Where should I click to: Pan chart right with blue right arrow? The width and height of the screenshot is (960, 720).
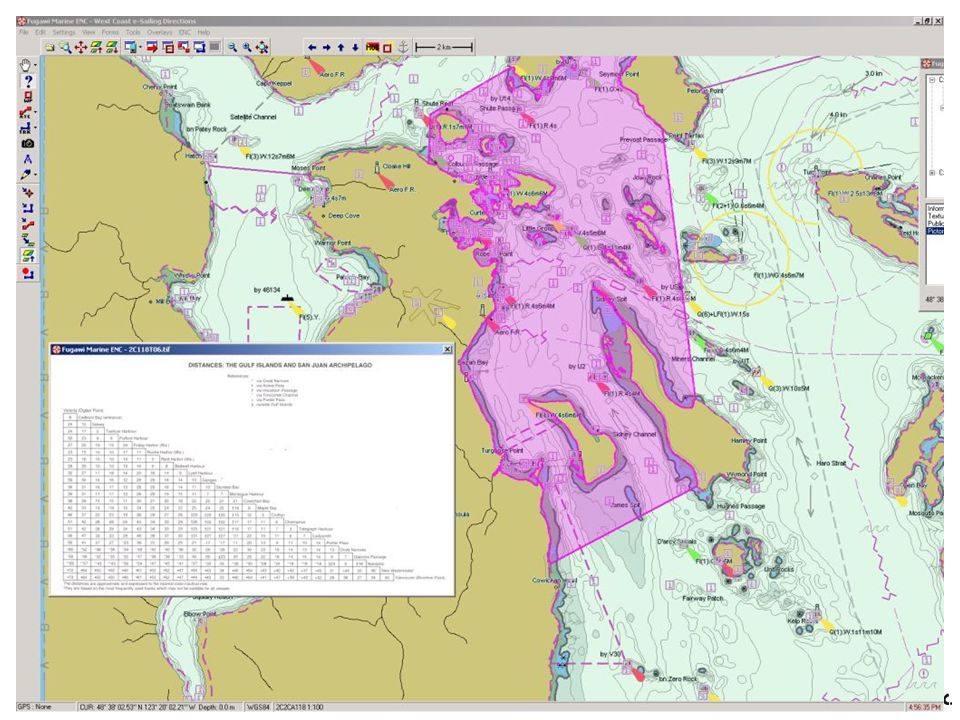326,47
